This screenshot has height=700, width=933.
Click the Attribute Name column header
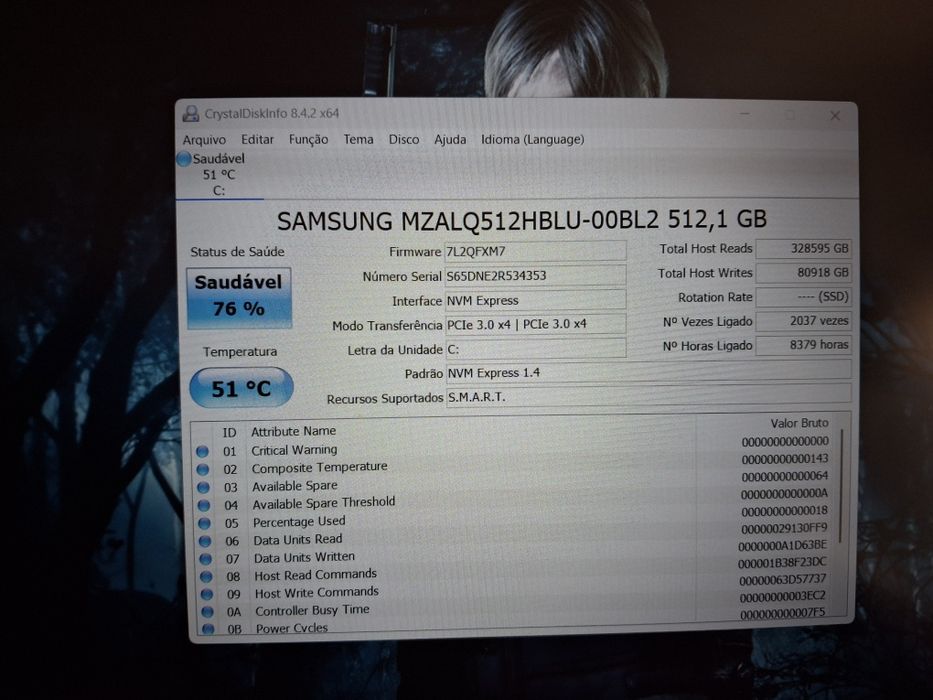pos(293,432)
